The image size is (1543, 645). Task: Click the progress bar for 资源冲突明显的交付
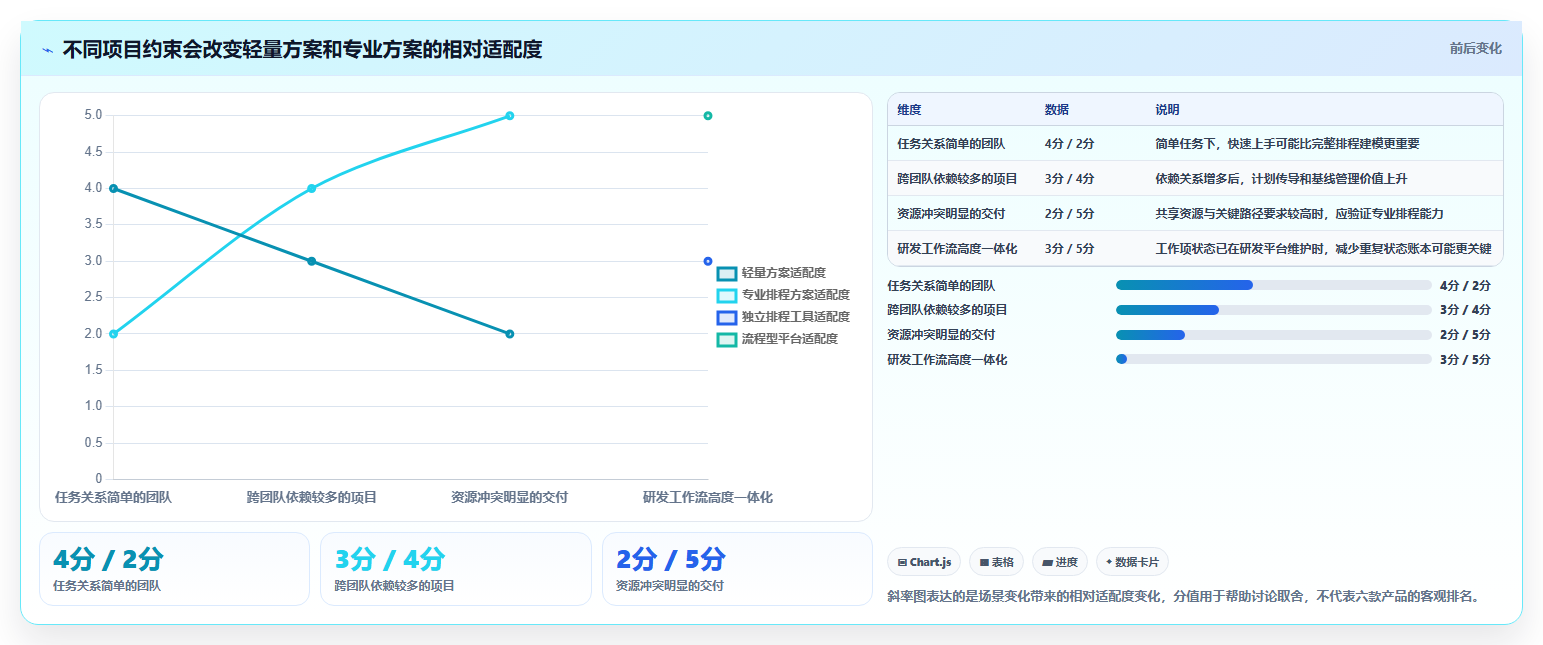click(1273, 335)
